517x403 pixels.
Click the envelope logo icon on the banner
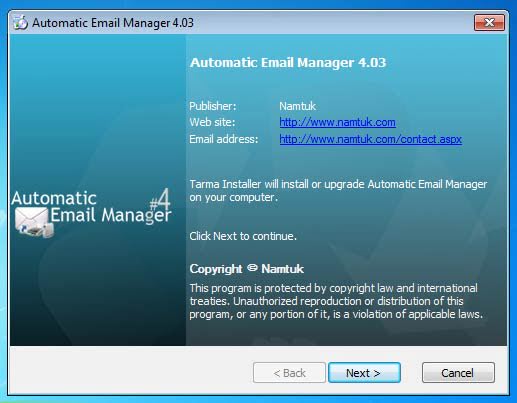click(x=33, y=222)
